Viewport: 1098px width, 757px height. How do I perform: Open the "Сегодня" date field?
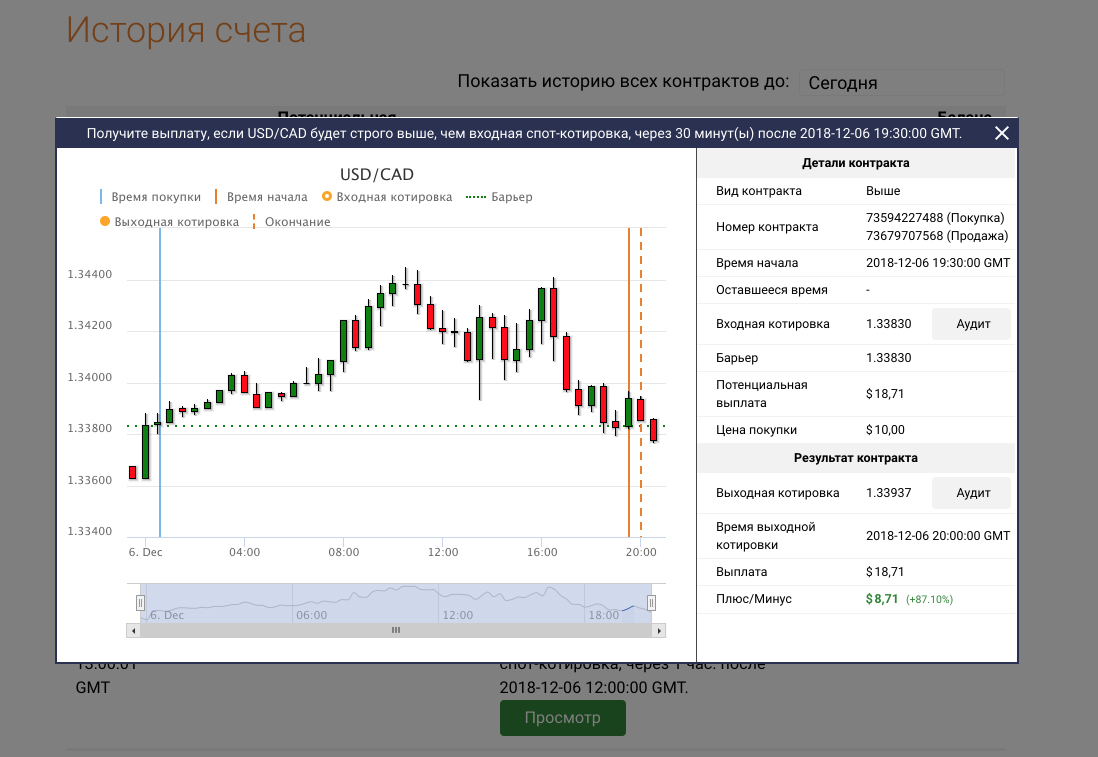tap(900, 83)
